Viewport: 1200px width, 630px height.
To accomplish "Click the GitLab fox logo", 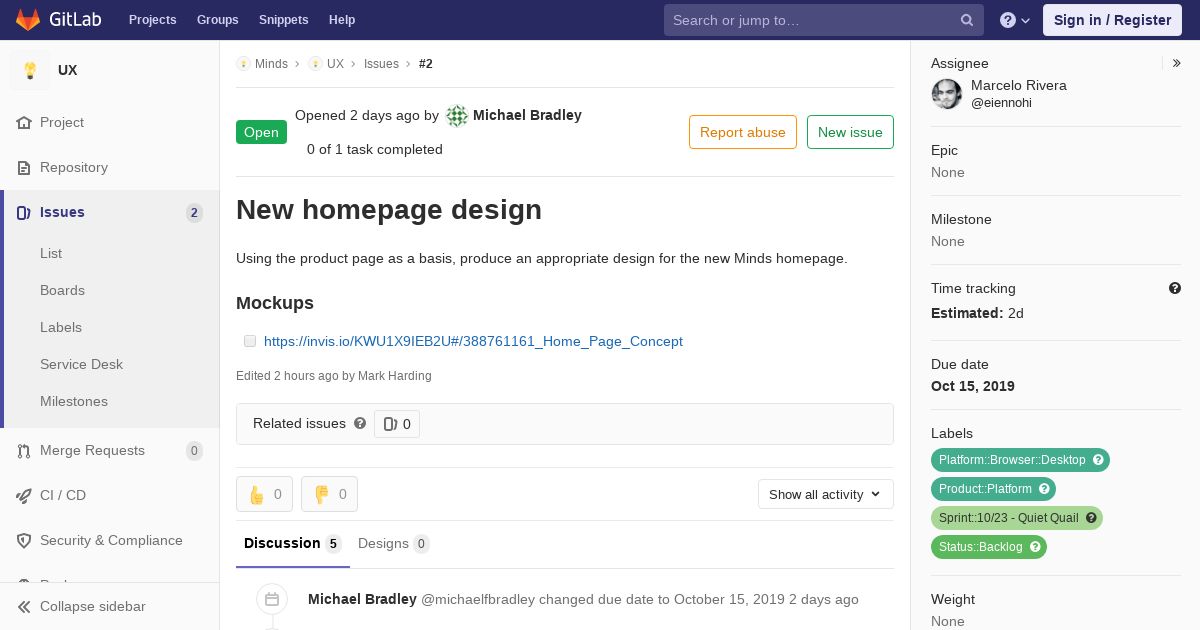I will click(28, 20).
